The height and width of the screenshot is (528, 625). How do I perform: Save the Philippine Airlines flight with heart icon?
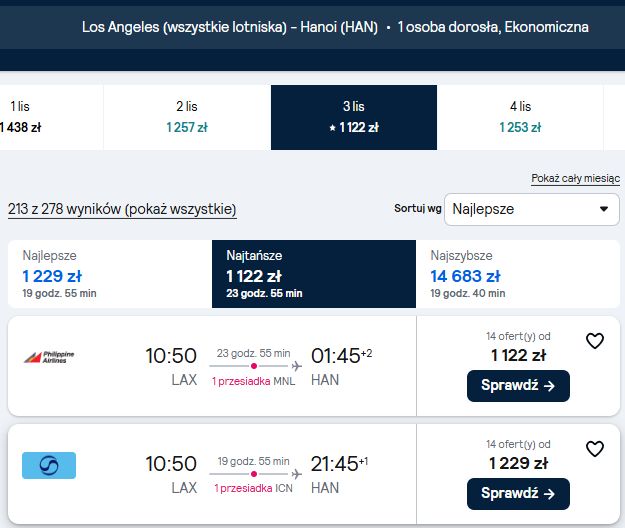point(595,341)
